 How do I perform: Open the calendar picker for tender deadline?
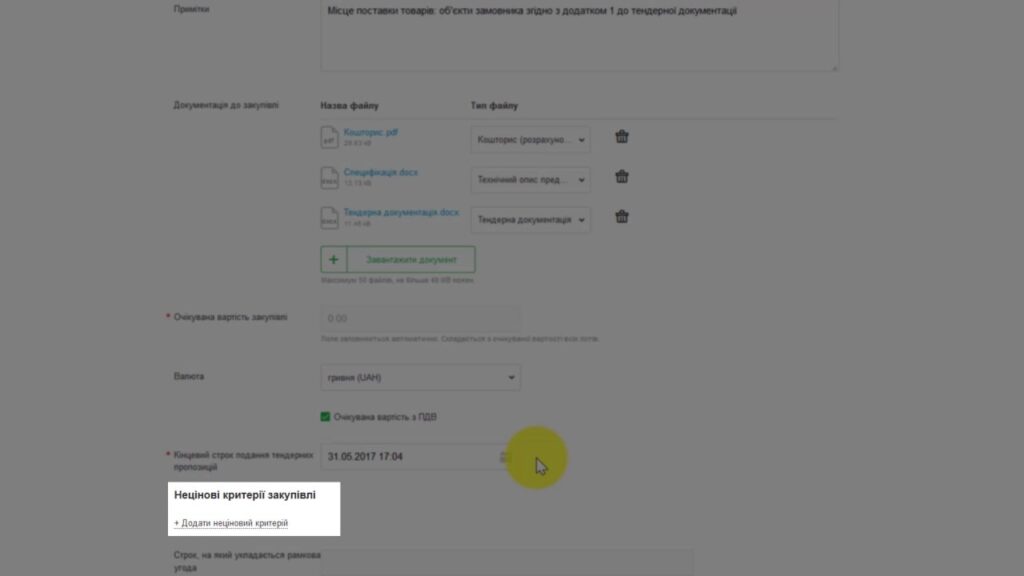coord(504,456)
